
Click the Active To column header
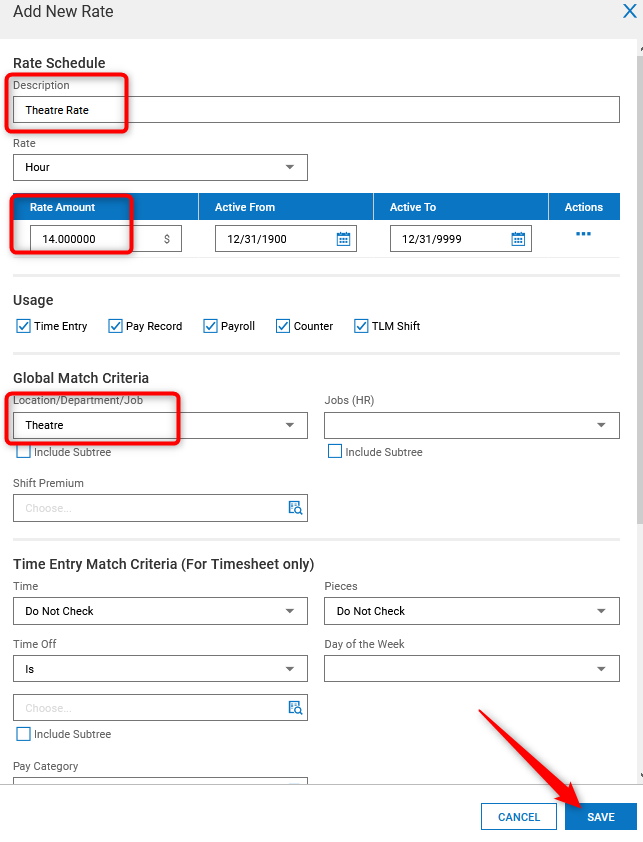pos(419,206)
